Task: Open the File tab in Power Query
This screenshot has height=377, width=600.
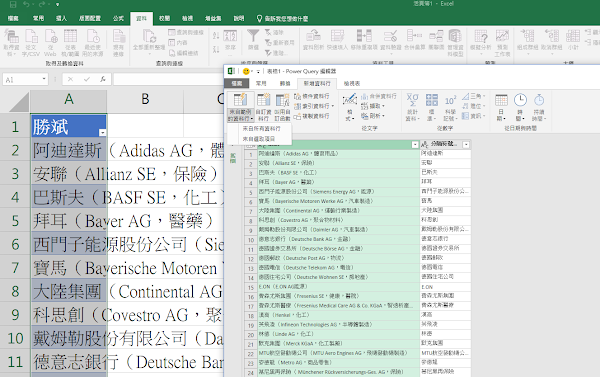Action: [x=236, y=83]
